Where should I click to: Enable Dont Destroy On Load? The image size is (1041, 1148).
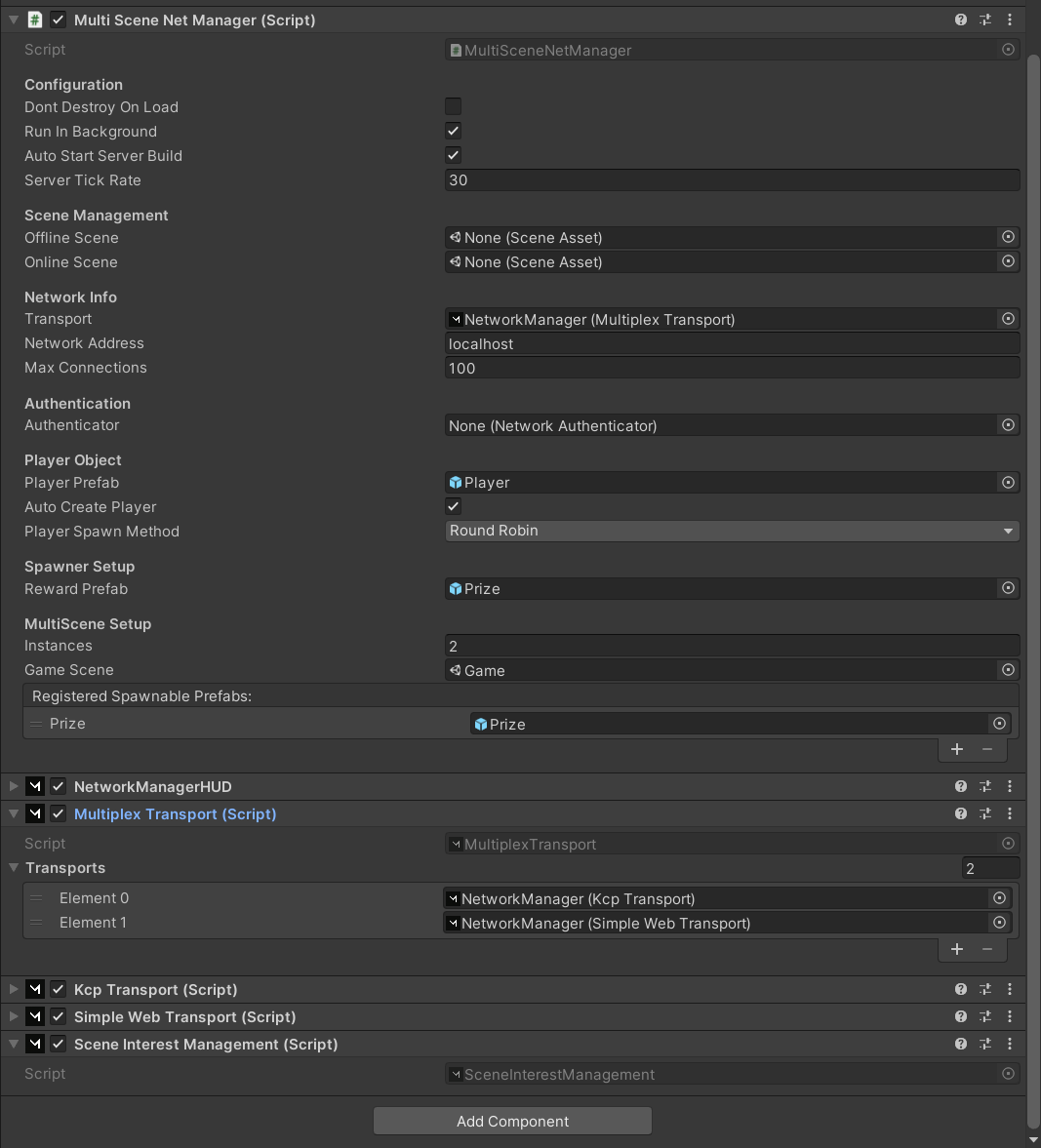click(x=453, y=105)
